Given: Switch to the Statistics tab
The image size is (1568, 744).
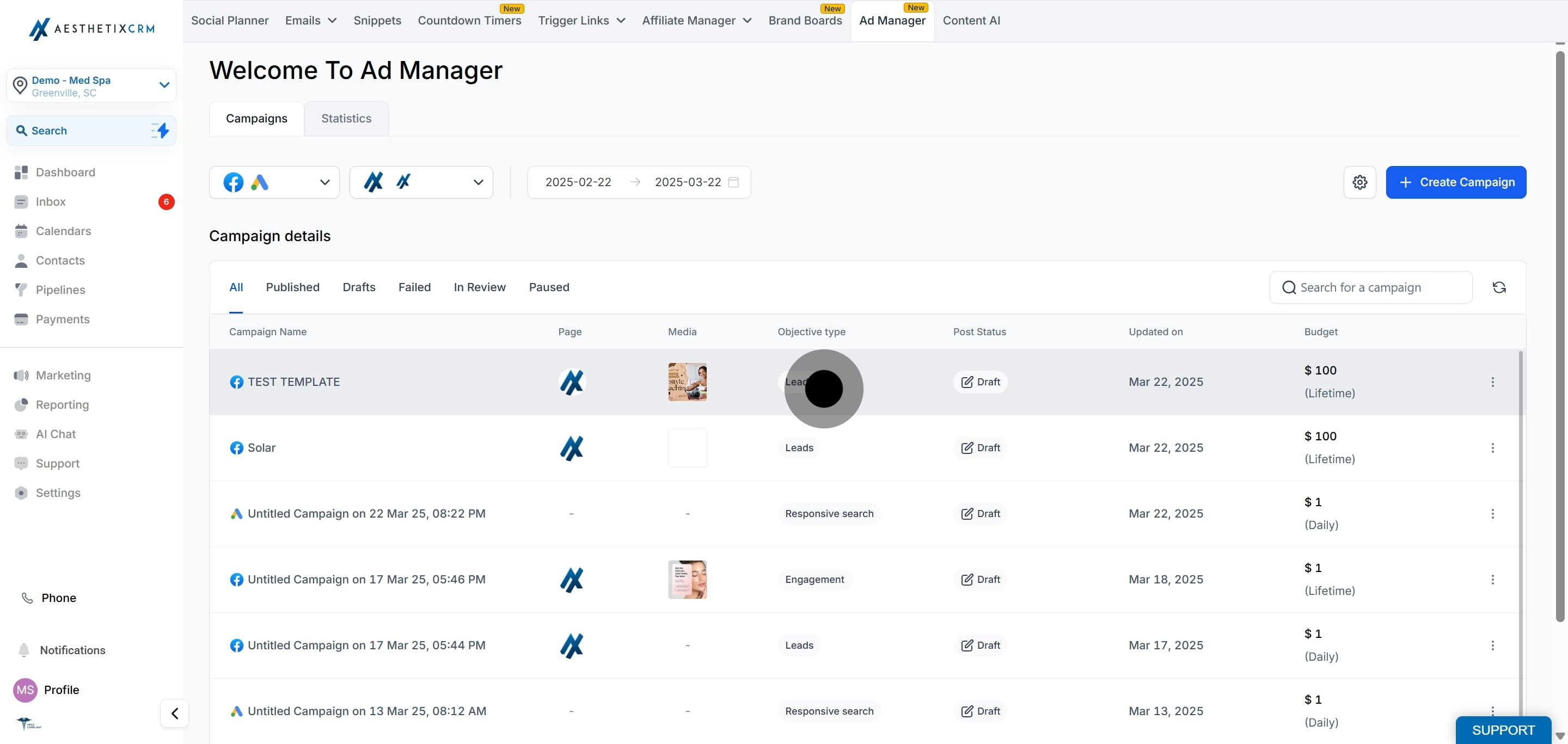Looking at the screenshot, I should [x=346, y=118].
